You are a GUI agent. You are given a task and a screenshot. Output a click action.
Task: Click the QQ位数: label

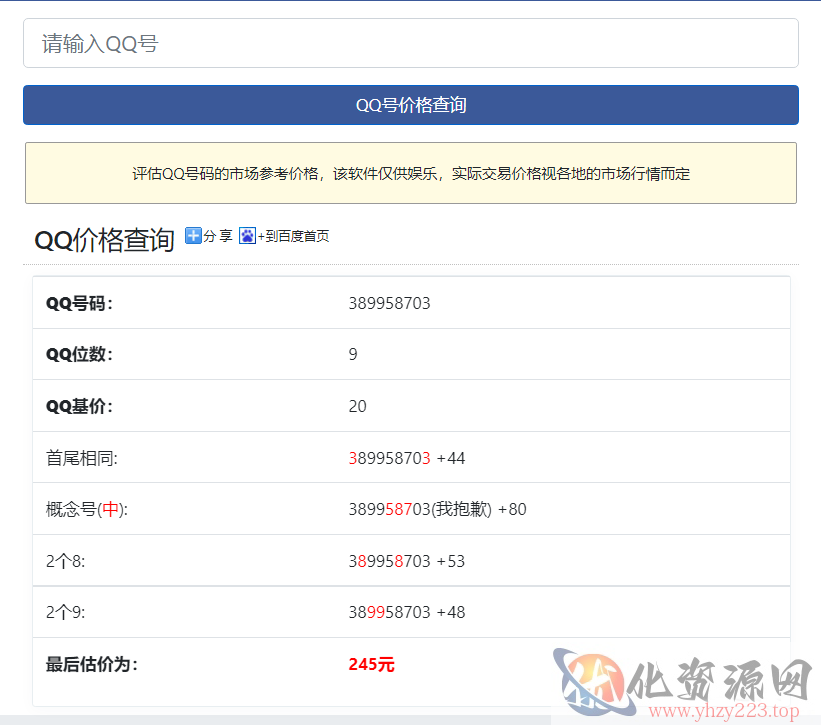tap(80, 354)
